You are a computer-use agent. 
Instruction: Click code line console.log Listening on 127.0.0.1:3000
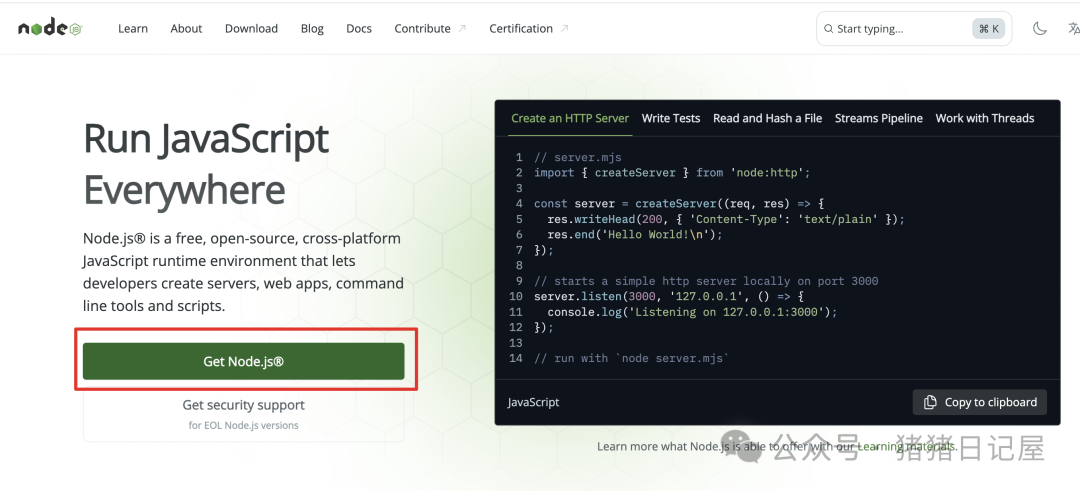[692, 312]
